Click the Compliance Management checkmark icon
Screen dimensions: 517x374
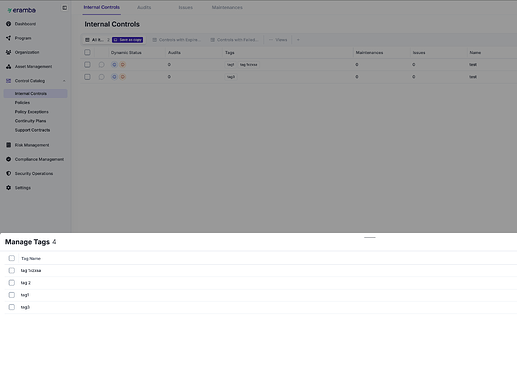pos(9,159)
